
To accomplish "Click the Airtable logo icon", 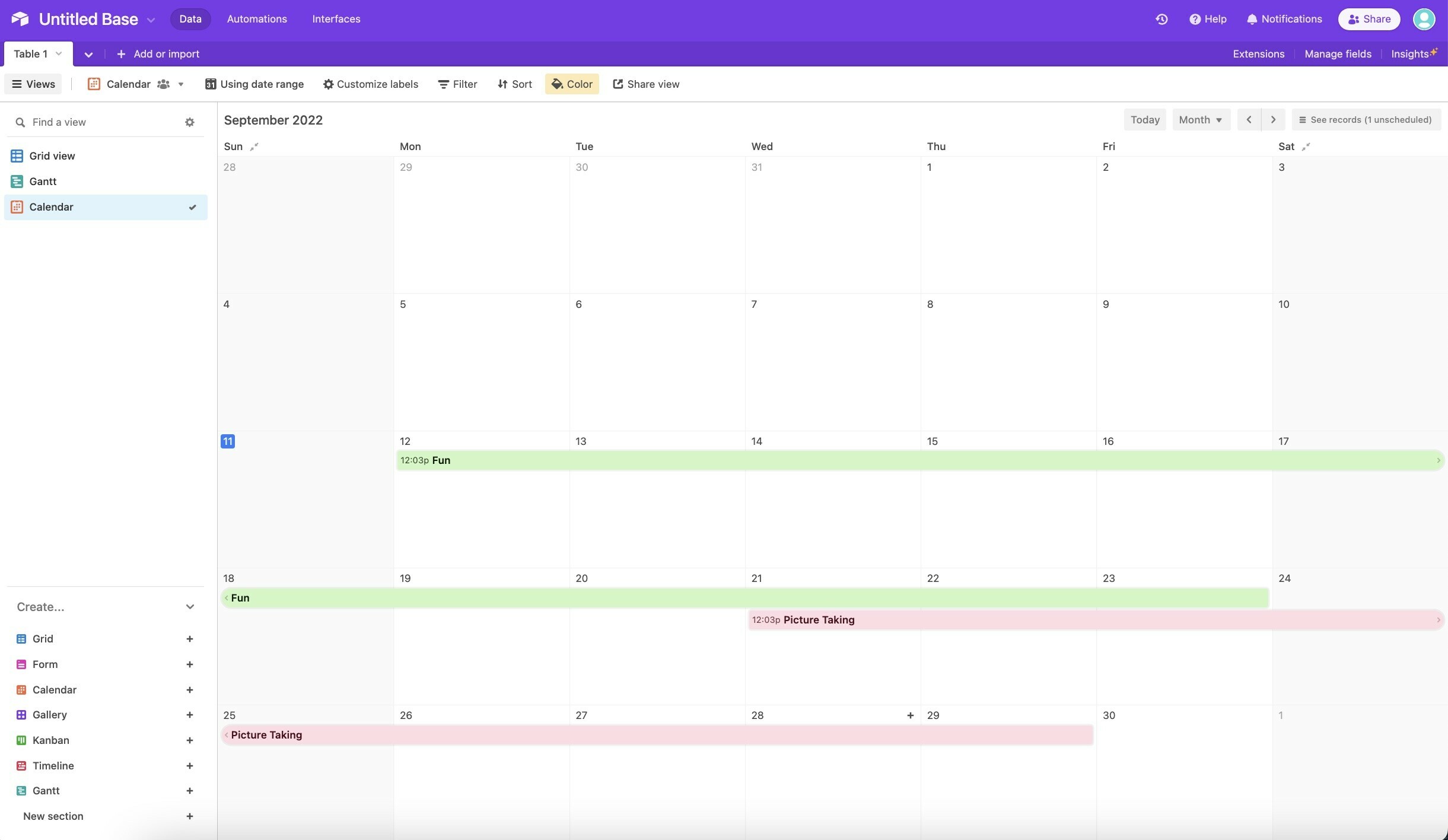I will [20, 19].
